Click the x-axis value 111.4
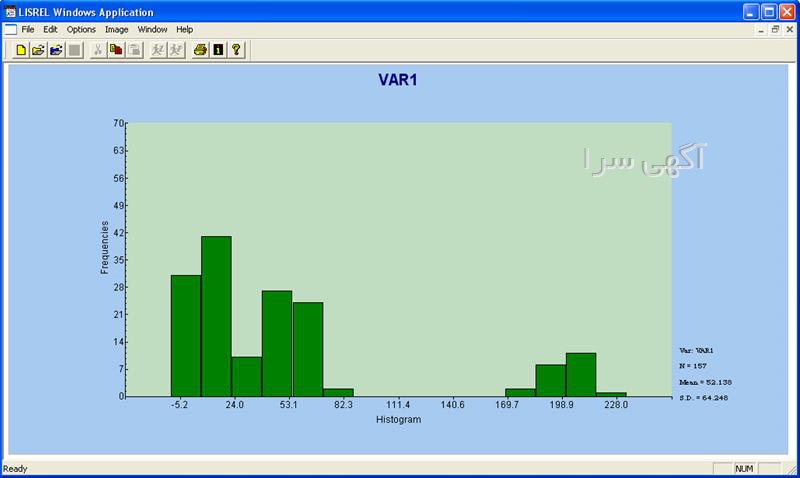The height and width of the screenshot is (478, 800). 398,405
